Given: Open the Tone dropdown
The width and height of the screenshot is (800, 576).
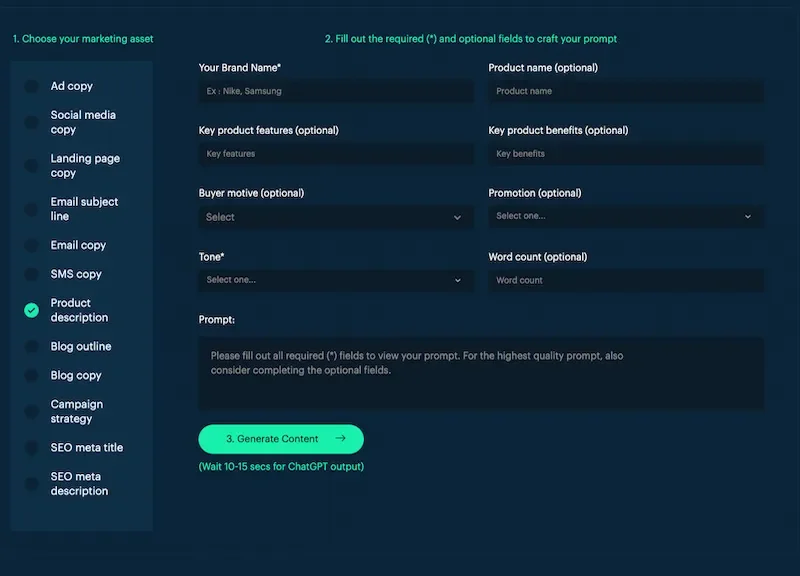Looking at the screenshot, I should click(x=337, y=280).
